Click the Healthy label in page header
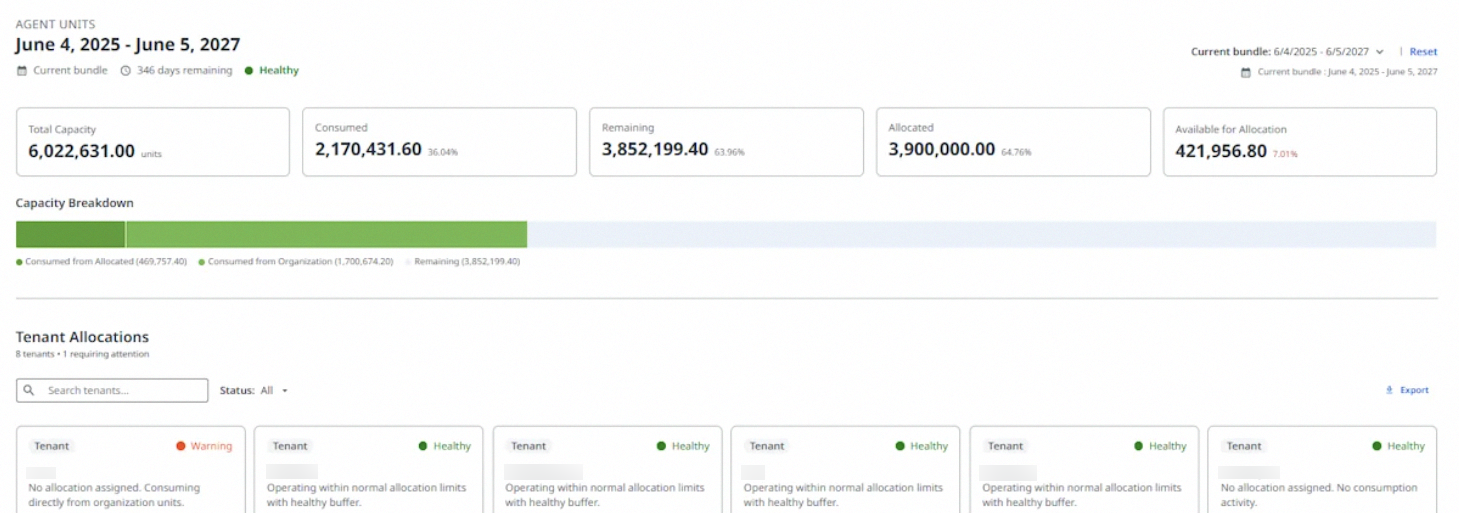Viewport: 1459px width, 513px height. click(x=279, y=71)
